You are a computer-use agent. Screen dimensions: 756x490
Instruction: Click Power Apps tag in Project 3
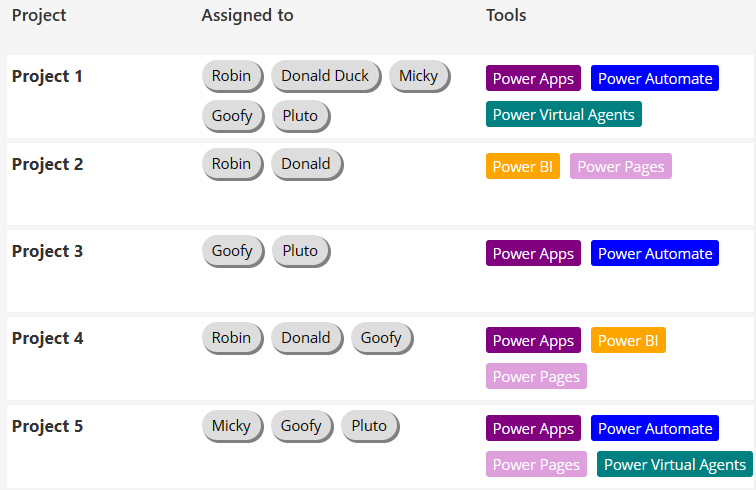pos(533,253)
